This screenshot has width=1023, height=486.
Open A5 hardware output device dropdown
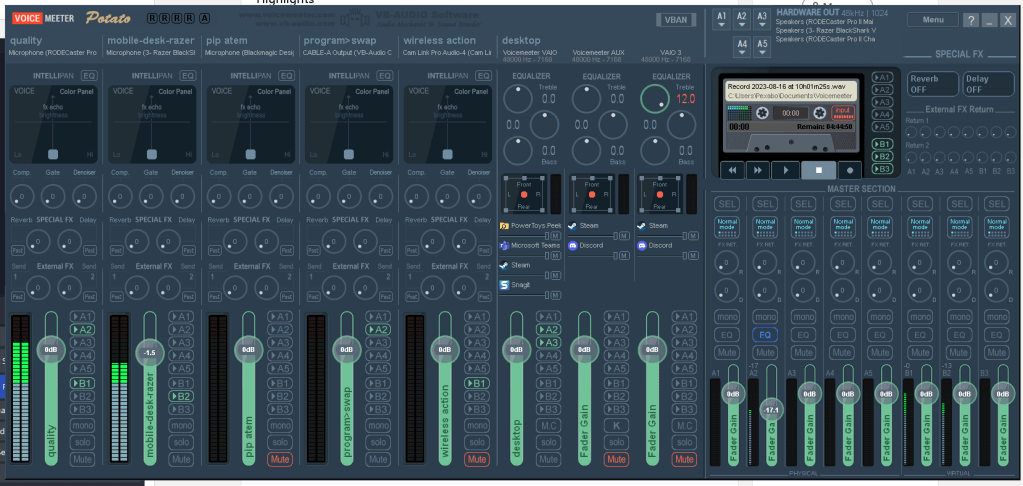tap(762, 47)
